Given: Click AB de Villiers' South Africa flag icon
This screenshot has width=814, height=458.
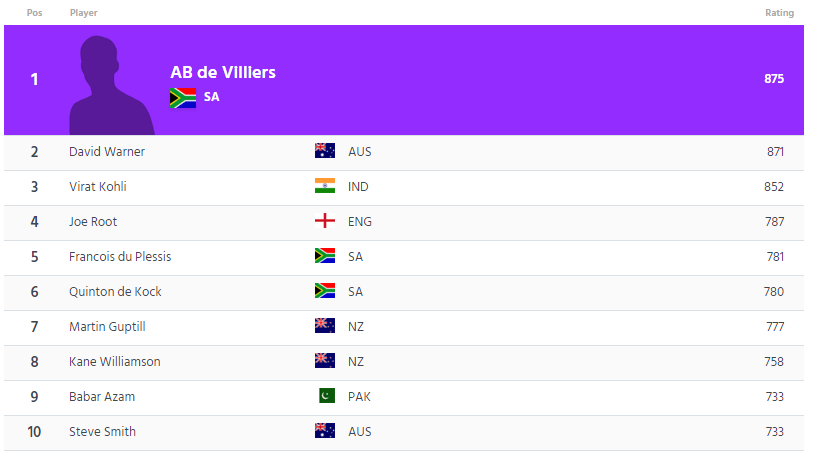Looking at the screenshot, I should click(x=183, y=97).
